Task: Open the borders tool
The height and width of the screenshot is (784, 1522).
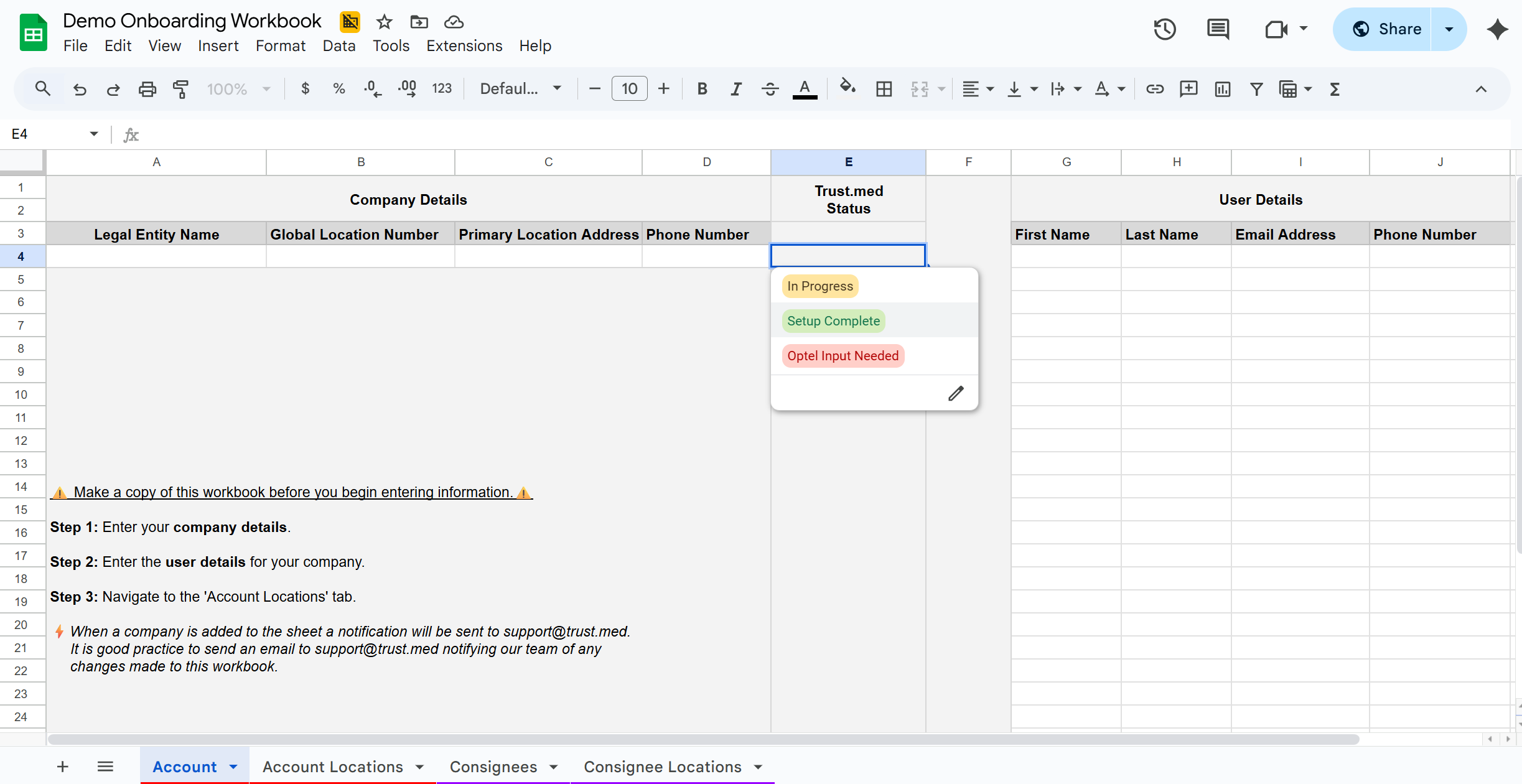Action: (884, 89)
